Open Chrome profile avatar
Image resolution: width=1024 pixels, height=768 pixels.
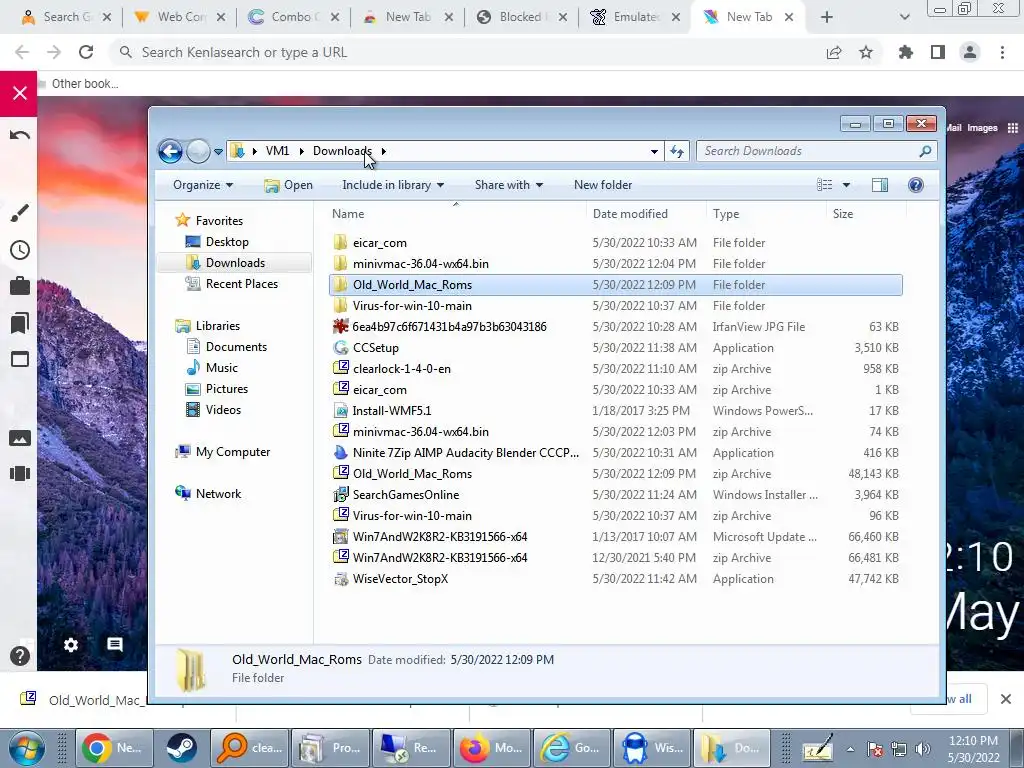tap(970, 52)
